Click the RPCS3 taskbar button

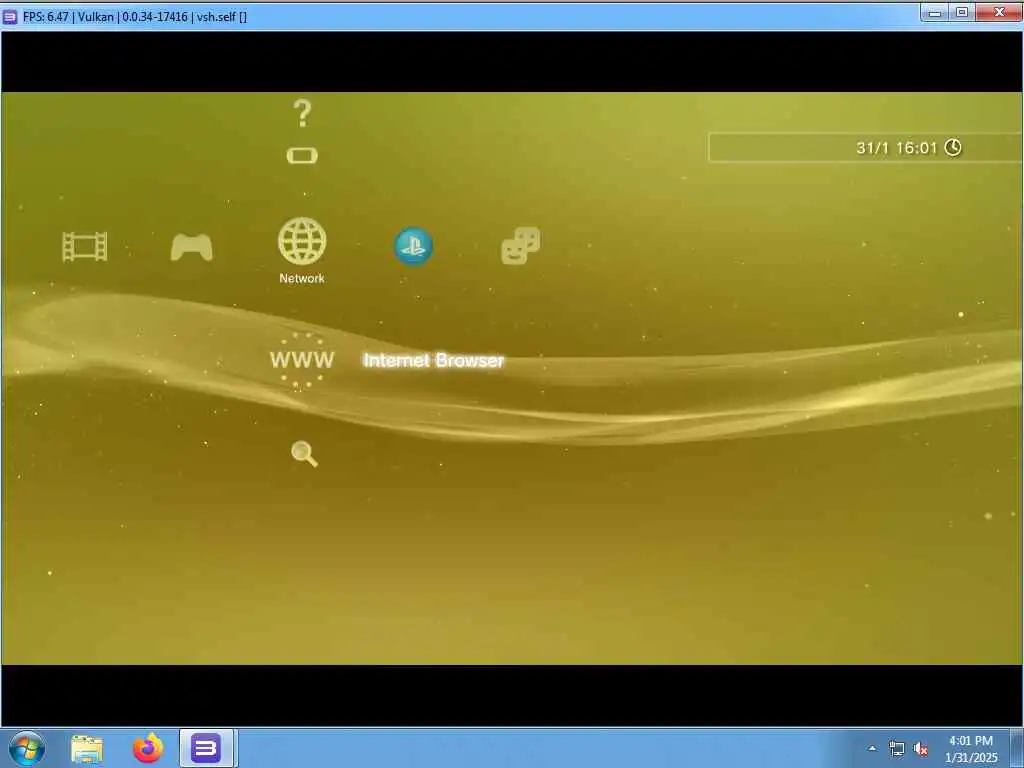(206, 748)
